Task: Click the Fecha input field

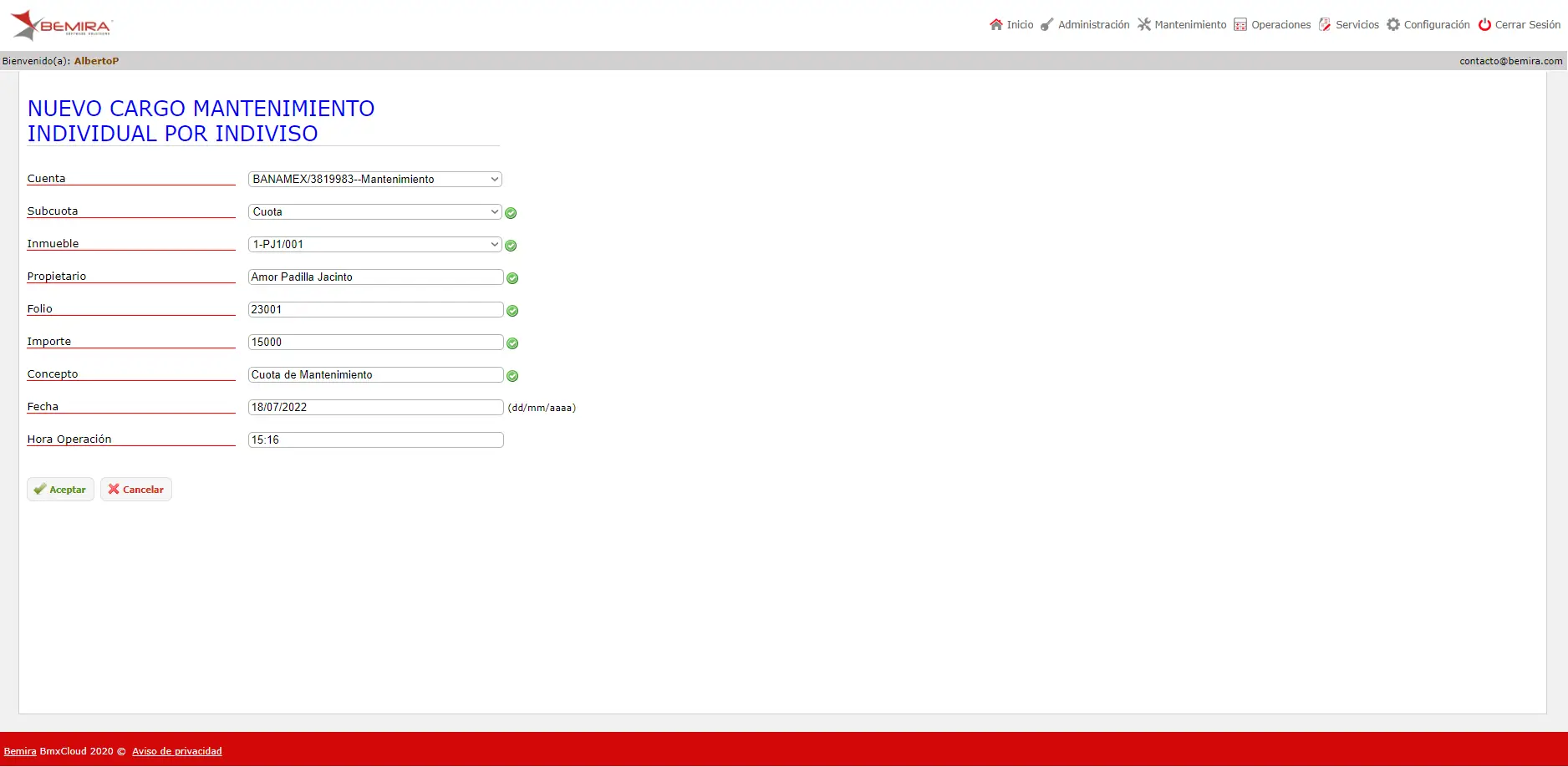Action: [x=376, y=407]
